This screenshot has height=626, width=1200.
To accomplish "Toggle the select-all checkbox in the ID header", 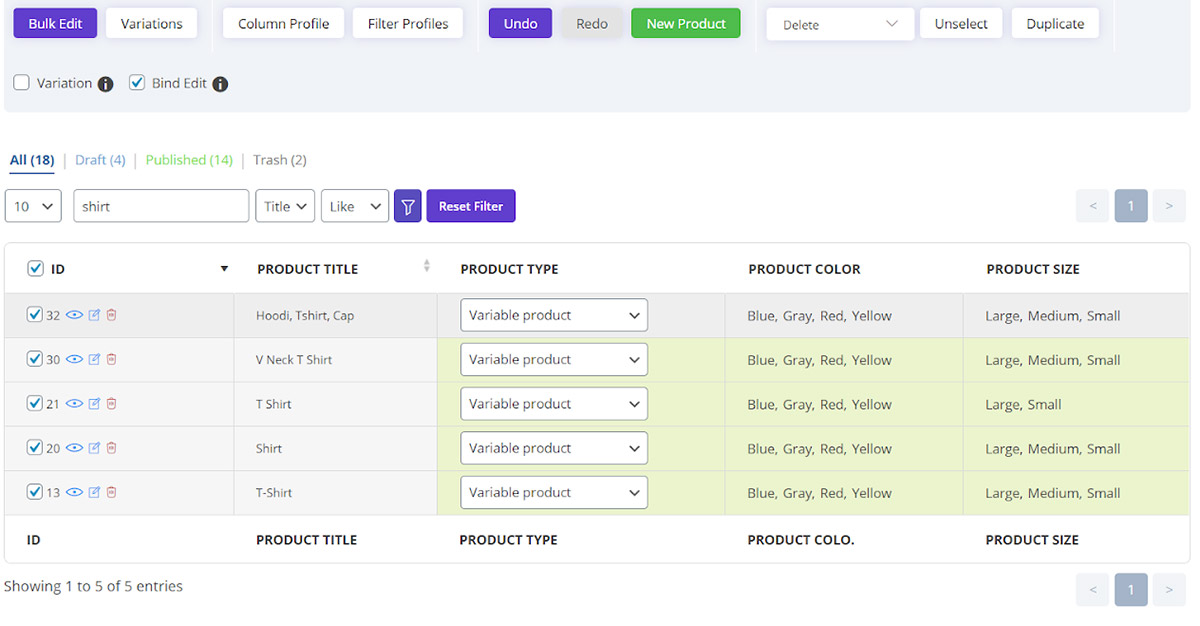I will (x=35, y=268).
